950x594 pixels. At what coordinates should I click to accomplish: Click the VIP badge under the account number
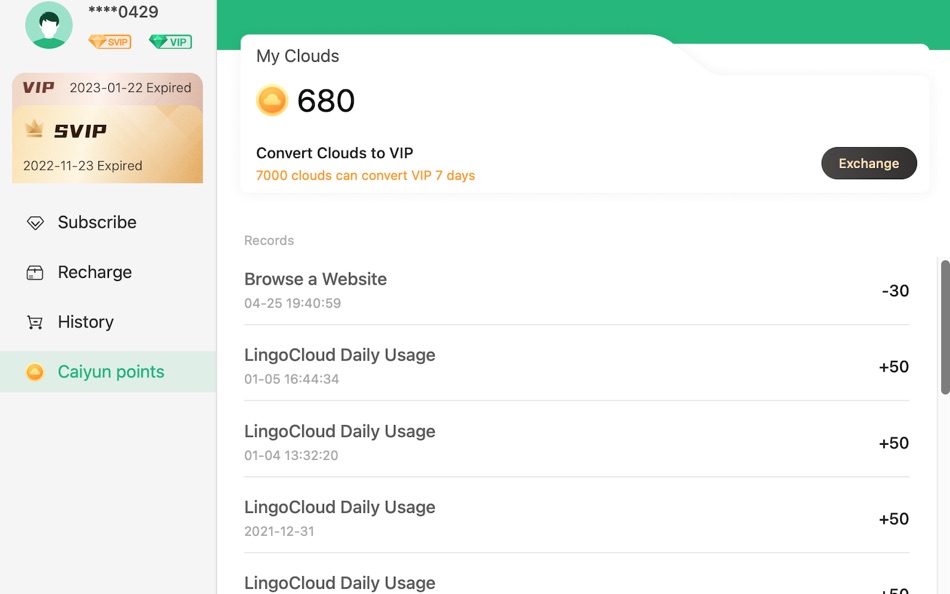click(x=170, y=42)
